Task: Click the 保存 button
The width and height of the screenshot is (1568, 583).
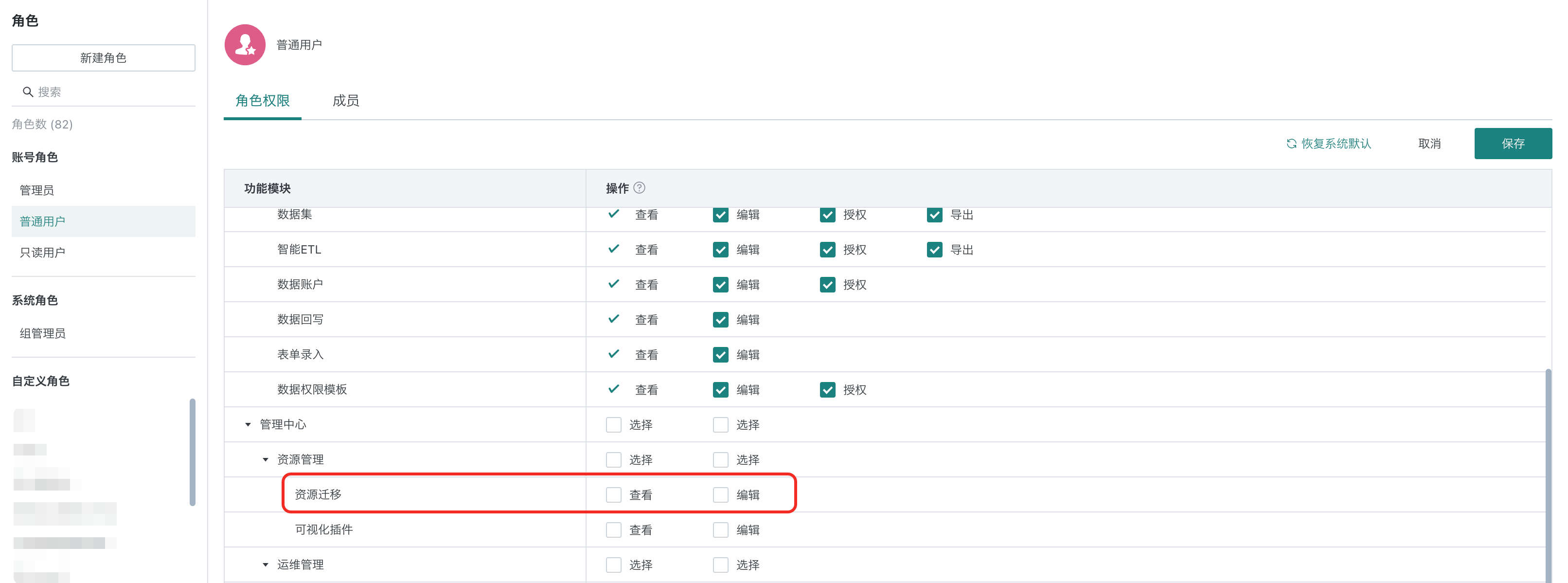Action: [x=1513, y=144]
